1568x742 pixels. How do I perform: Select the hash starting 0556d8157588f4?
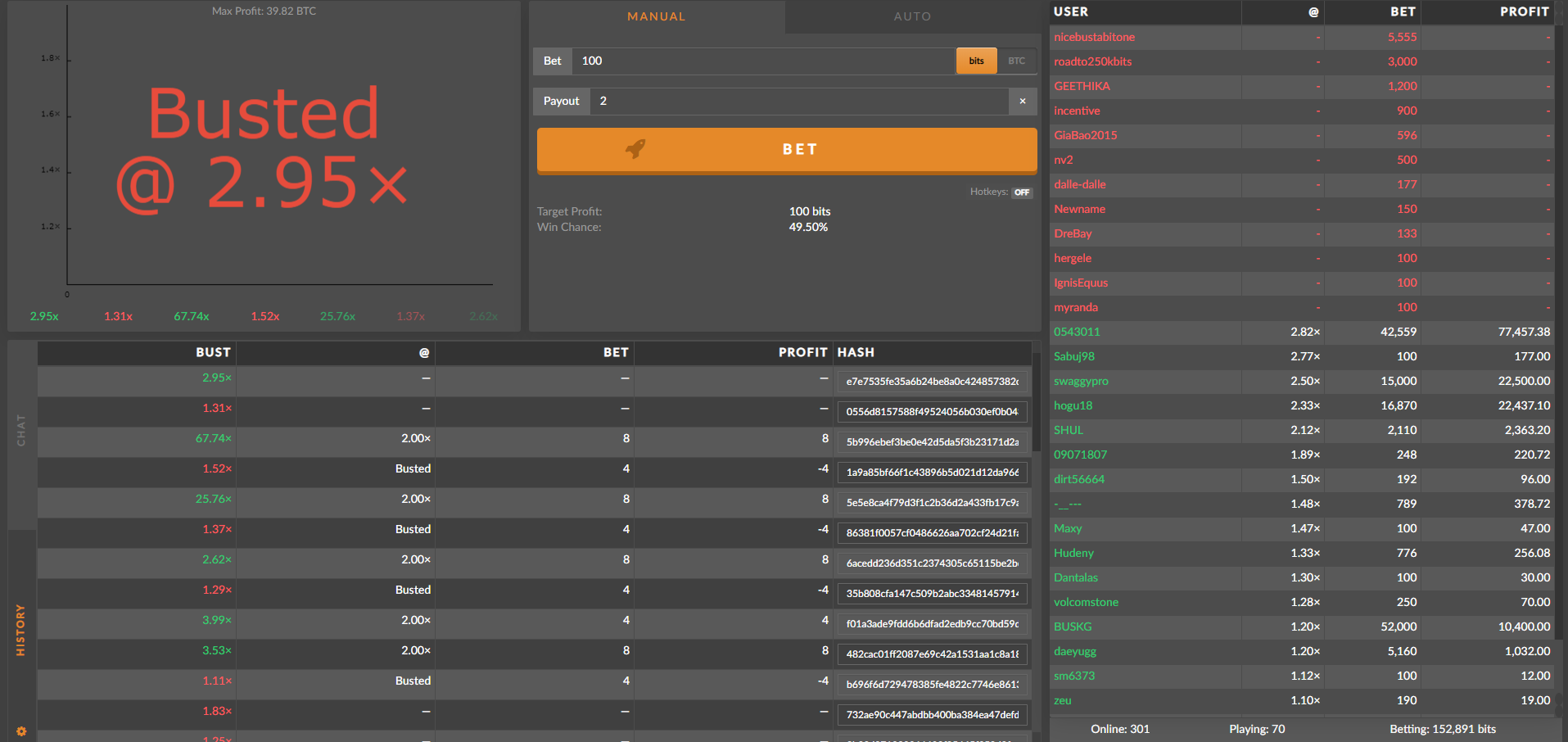pyautogui.click(x=932, y=412)
